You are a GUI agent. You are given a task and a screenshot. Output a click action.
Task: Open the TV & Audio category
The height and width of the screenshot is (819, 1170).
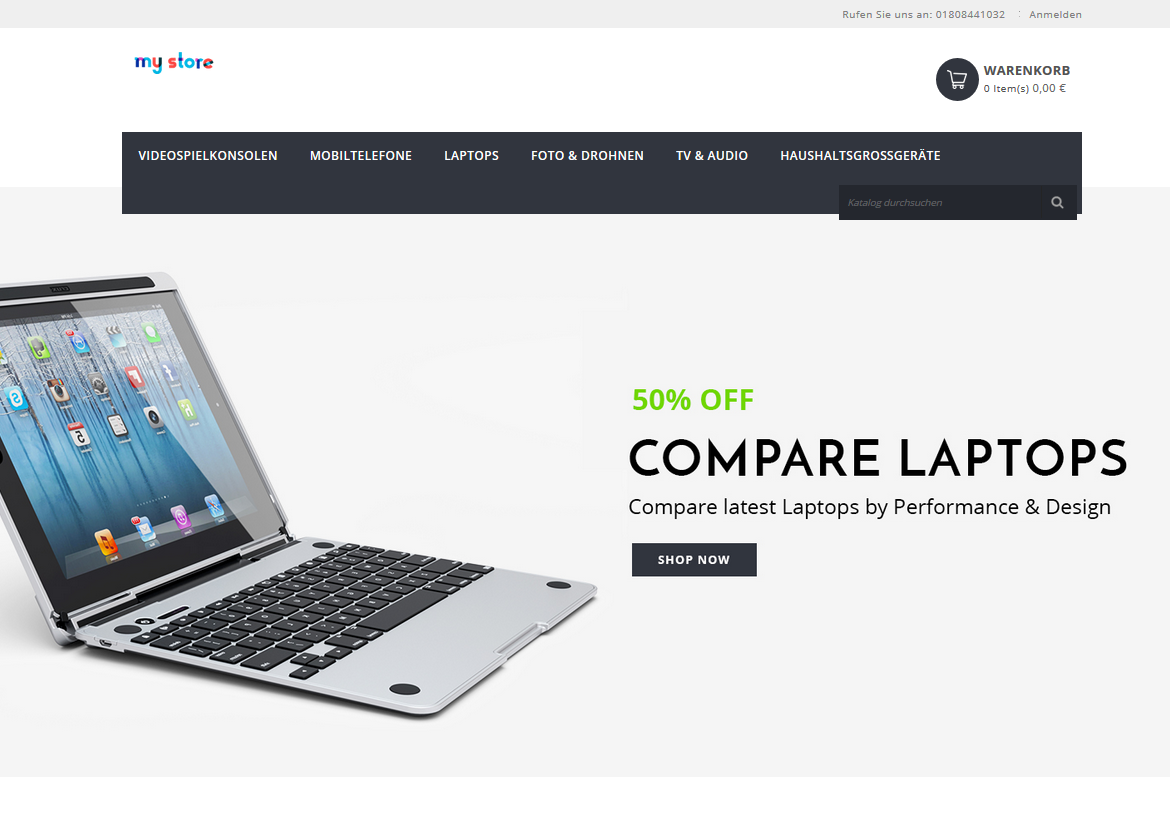[711, 155]
